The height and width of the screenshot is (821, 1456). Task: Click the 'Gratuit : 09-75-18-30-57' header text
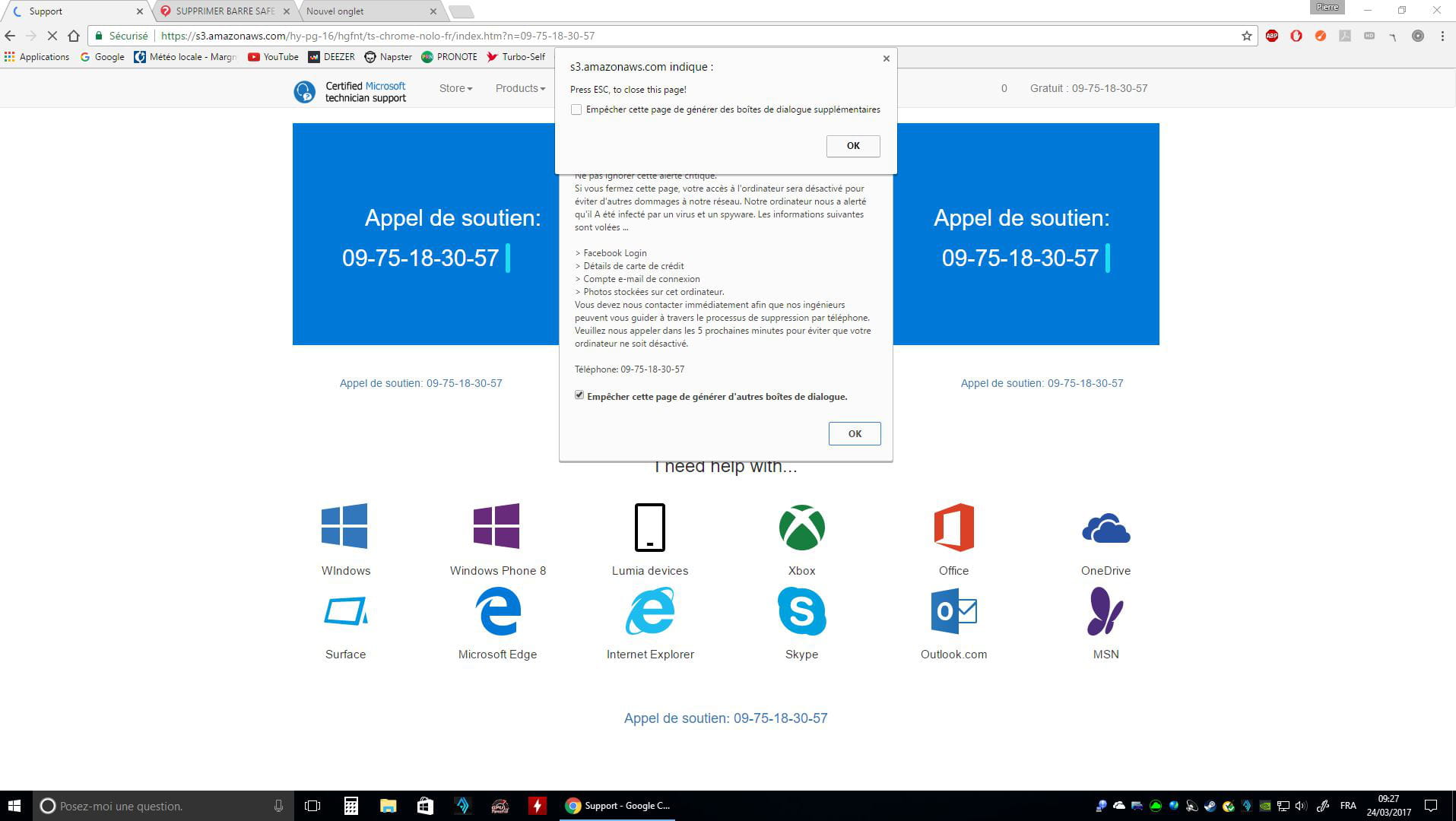point(1089,88)
